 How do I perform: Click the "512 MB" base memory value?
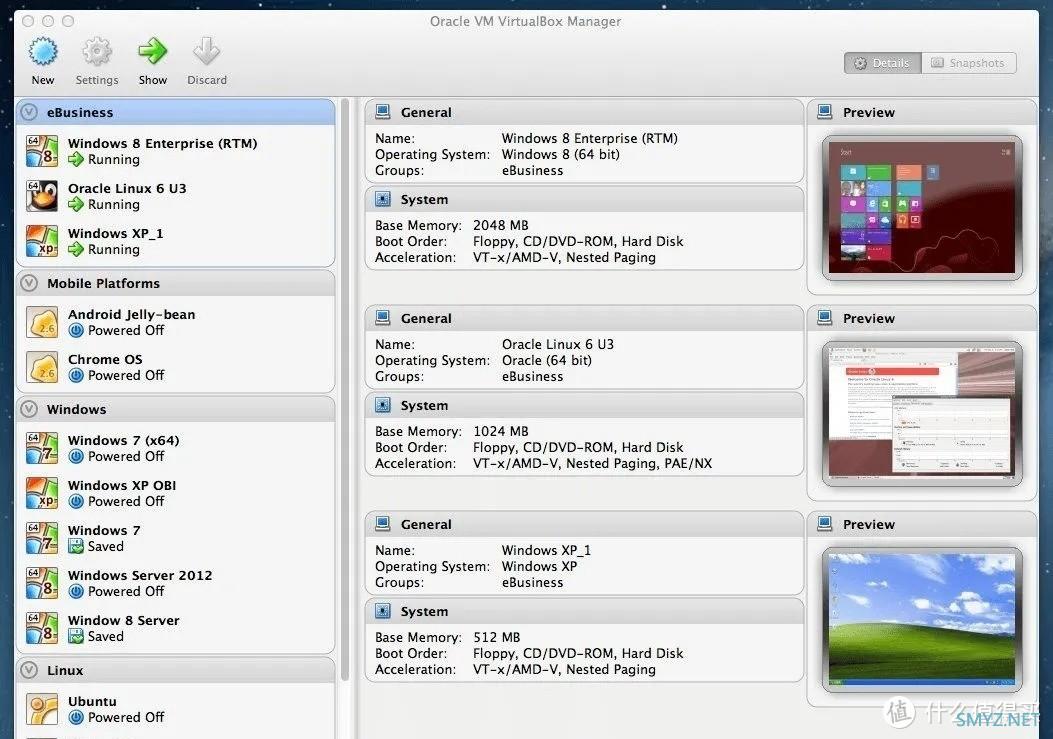[497, 638]
